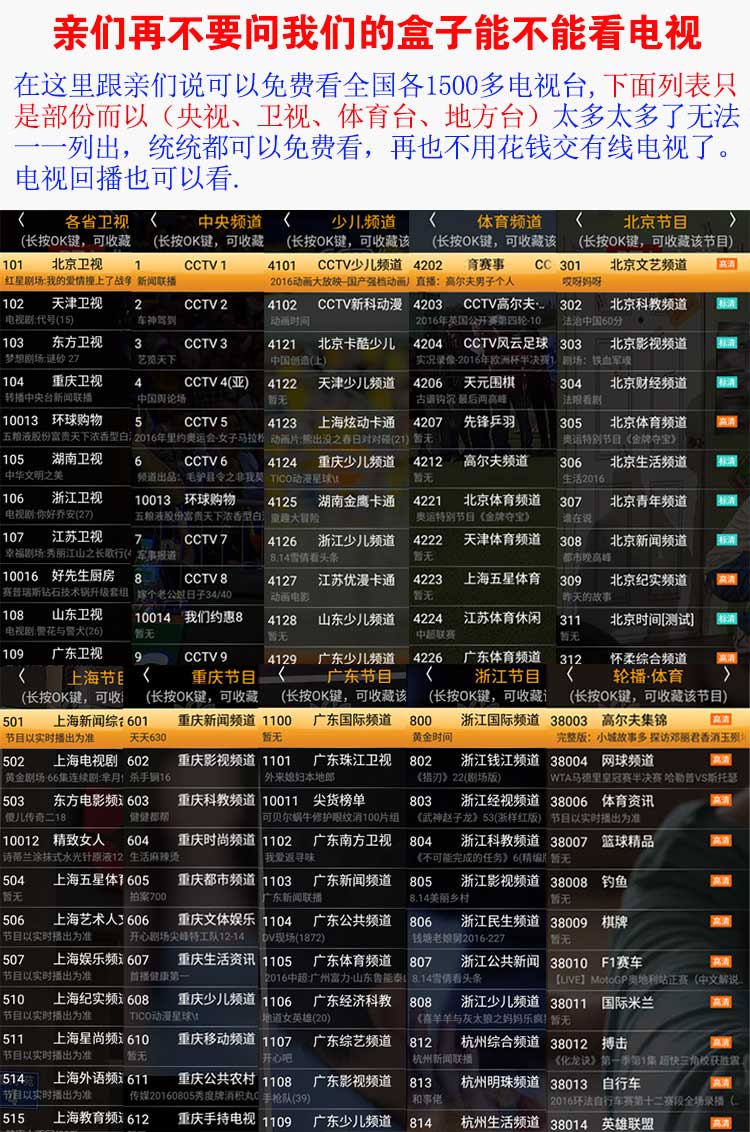
Task: Select channel 10016 好先生厨房
Action: point(66,583)
